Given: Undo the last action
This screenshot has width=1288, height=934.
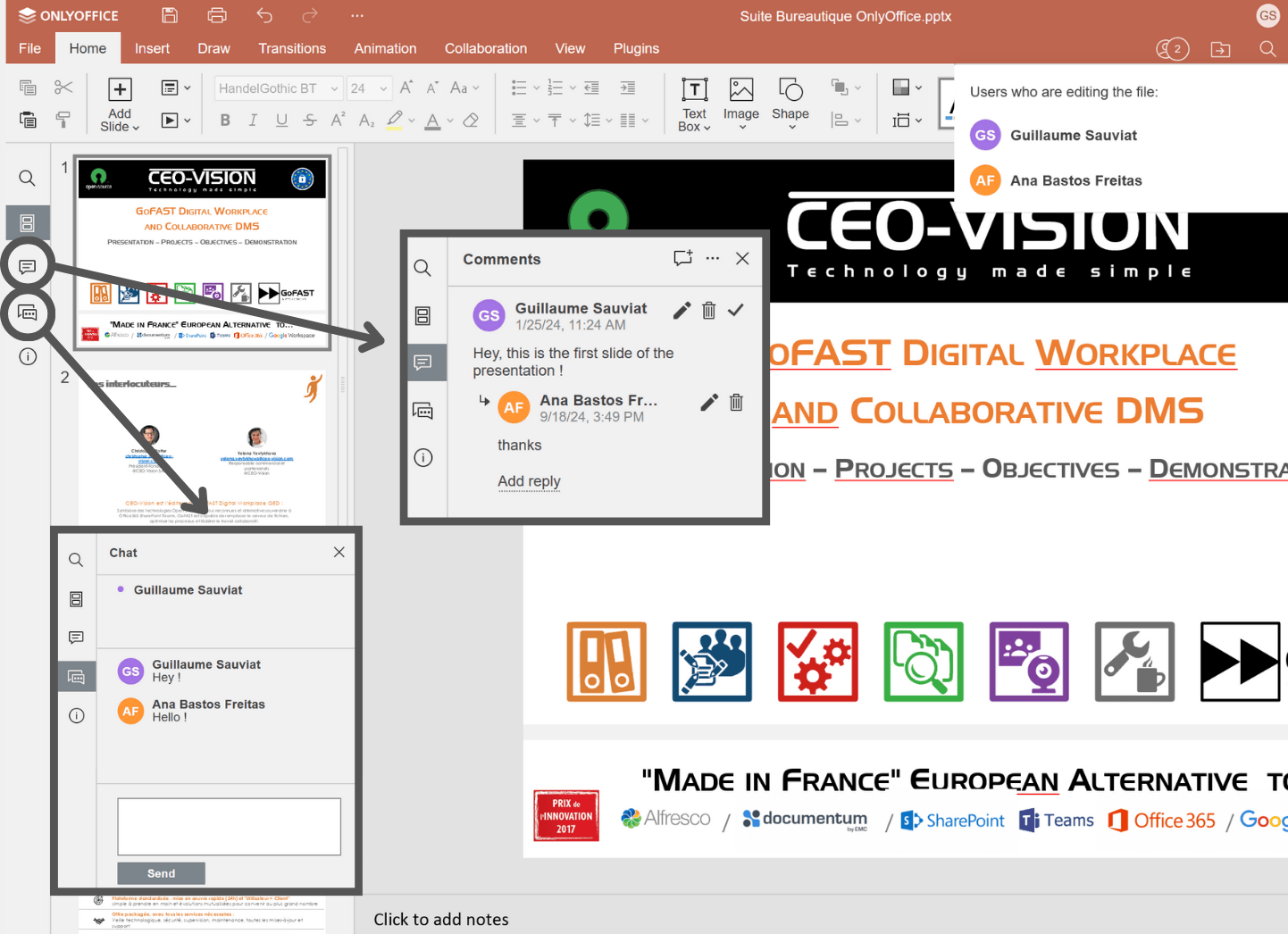Looking at the screenshot, I should [x=264, y=15].
